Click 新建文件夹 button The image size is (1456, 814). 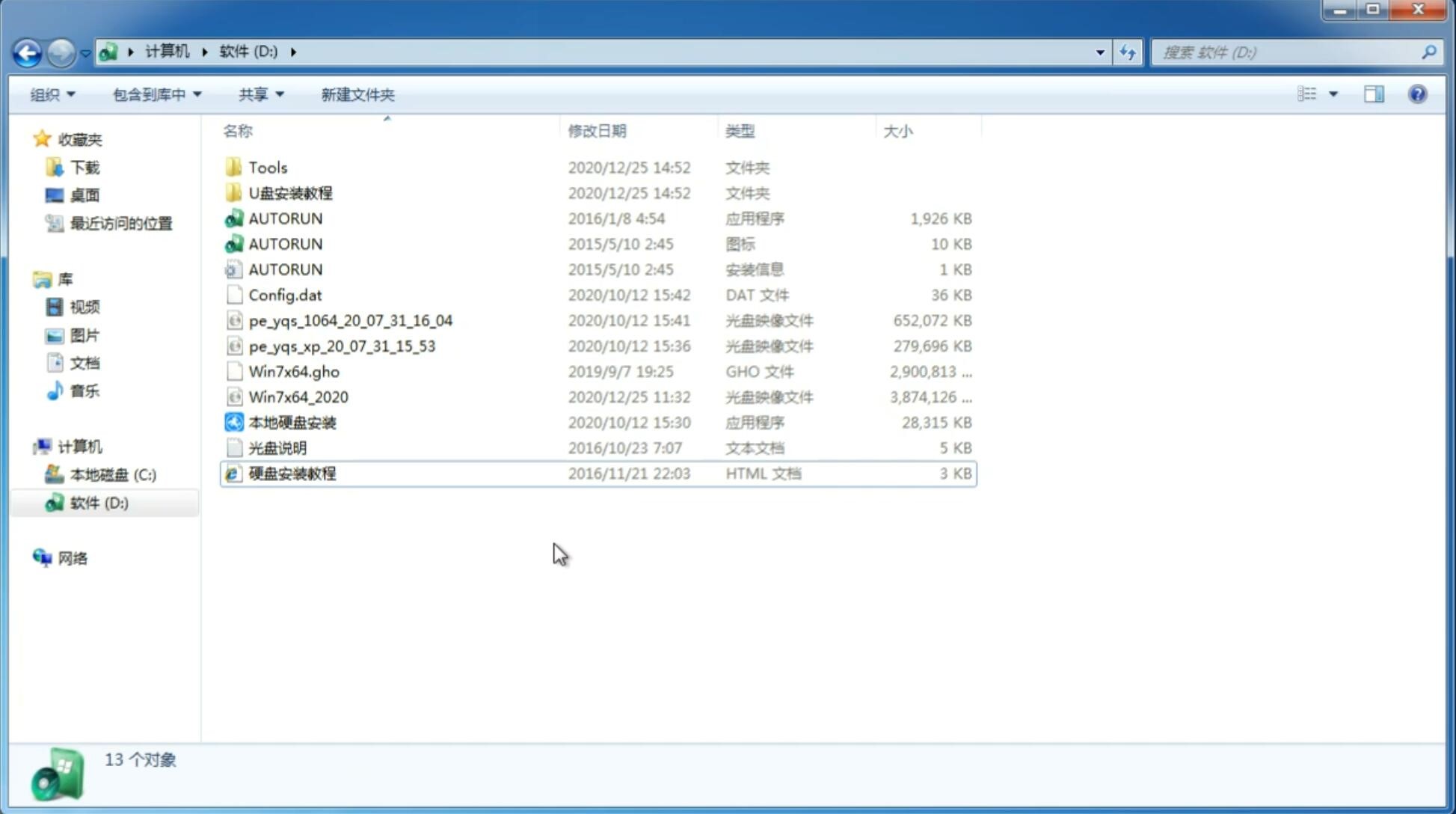click(x=357, y=94)
